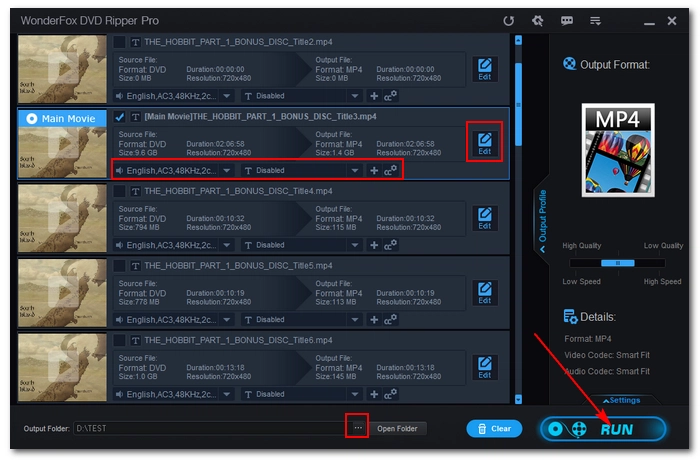This screenshot has height=460, width=700.
Task: Add subtitle with plus icon for Title4
Action: click(x=374, y=245)
